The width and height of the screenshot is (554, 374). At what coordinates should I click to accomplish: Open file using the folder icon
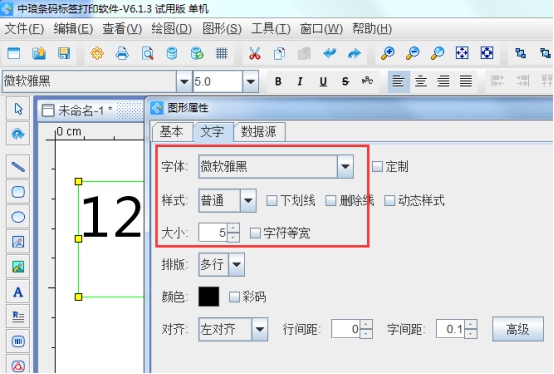[x=39, y=54]
